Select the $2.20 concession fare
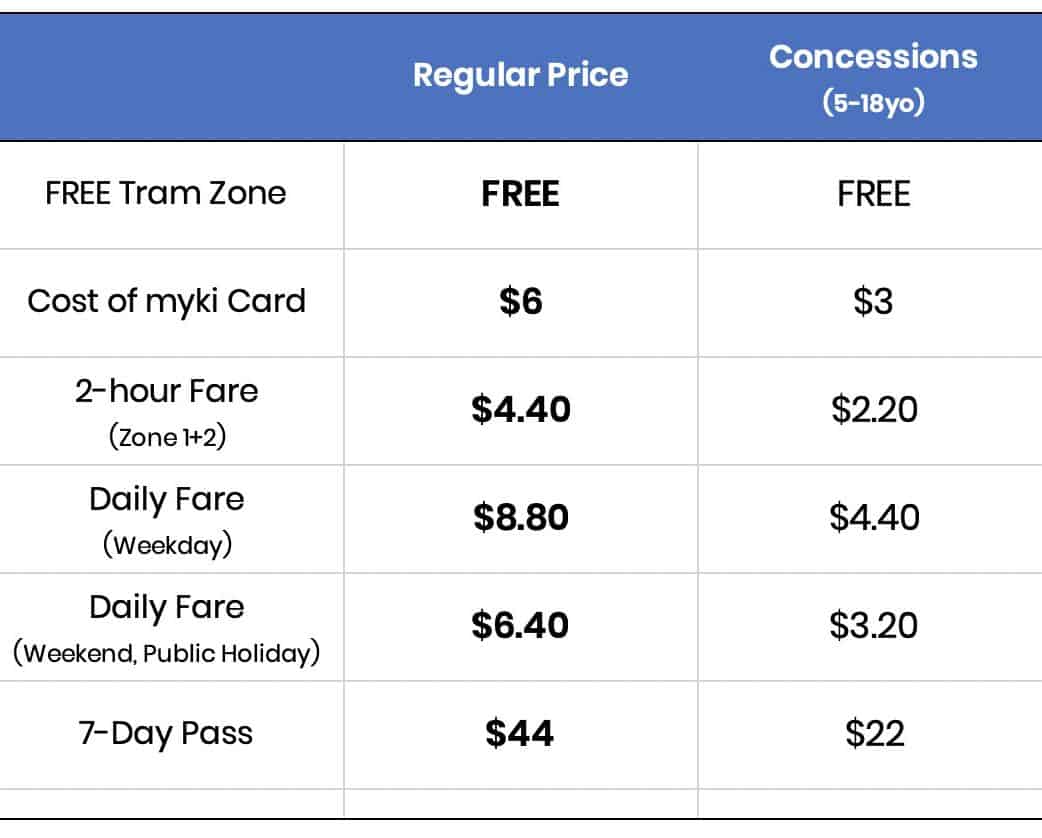Image resolution: width=1042 pixels, height=838 pixels. click(x=873, y=409)
